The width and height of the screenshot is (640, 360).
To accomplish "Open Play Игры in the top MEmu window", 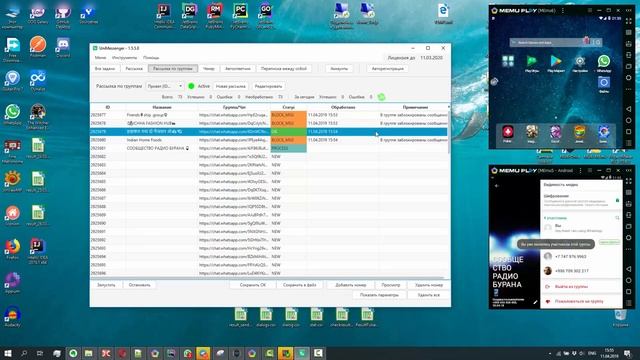I will click(532, 62).
